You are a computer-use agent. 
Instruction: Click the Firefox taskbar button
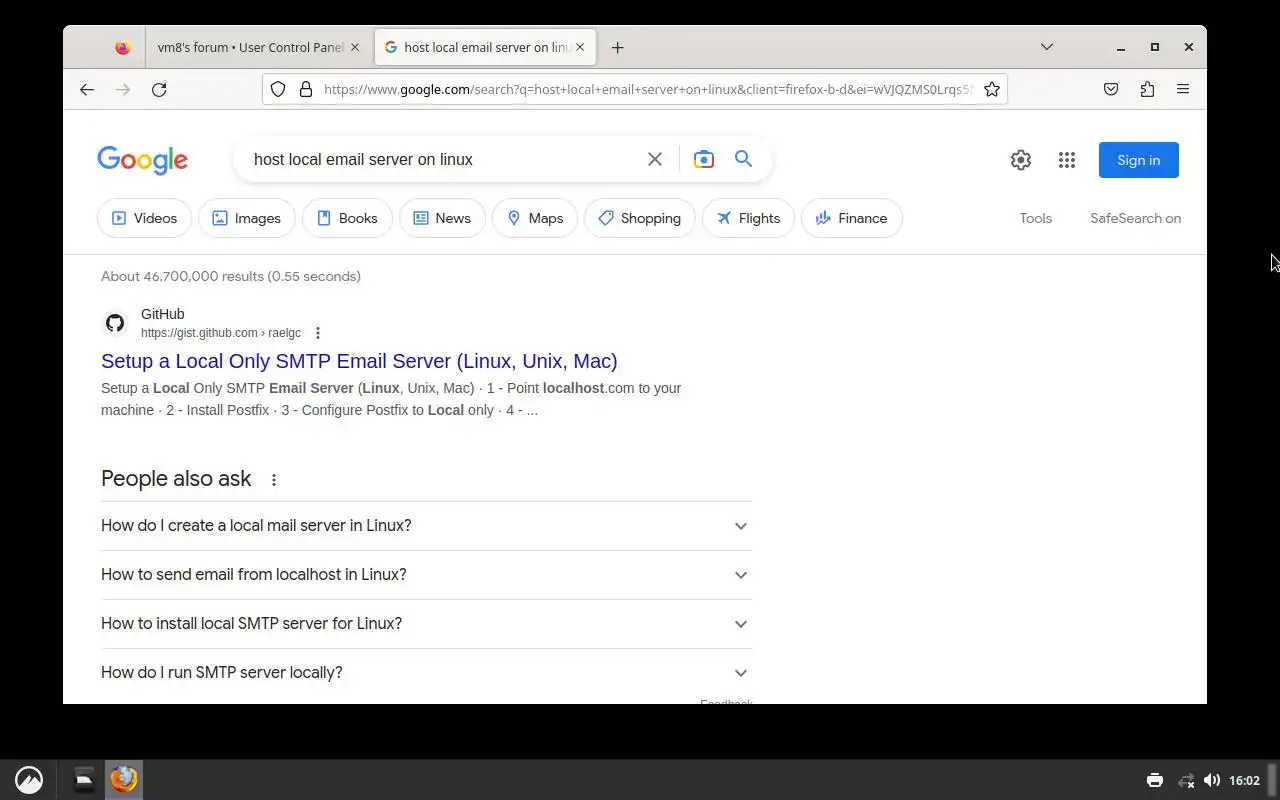coord(124,780)
